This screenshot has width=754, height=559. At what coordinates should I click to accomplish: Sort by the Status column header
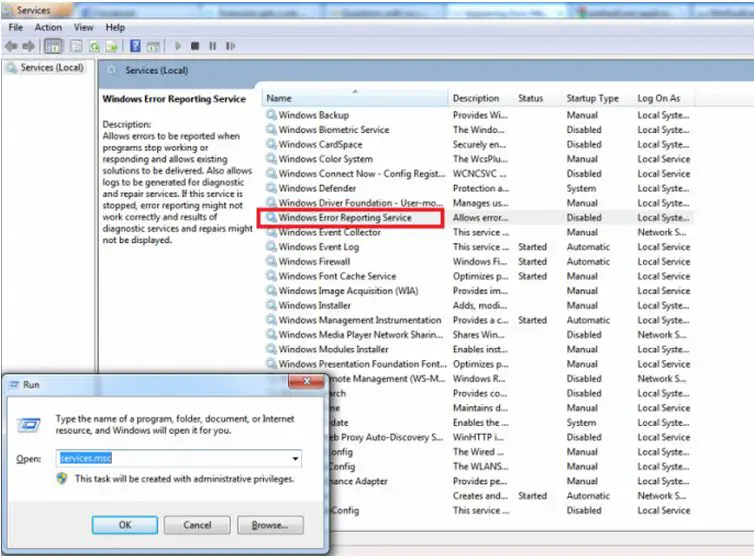tap(539, 98)
